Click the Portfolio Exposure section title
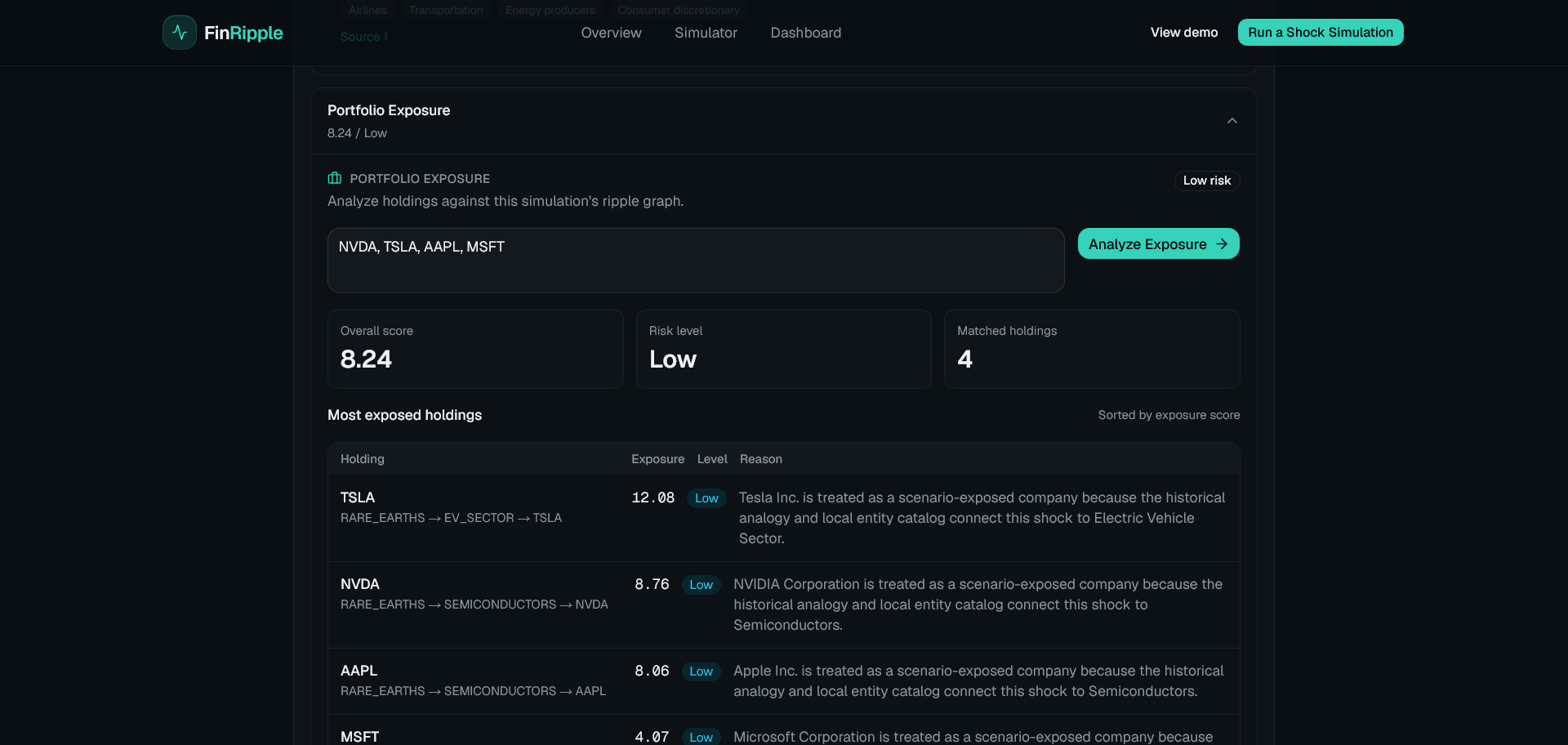This screenshot has height=745, width=1568. [x=389, y=110]
